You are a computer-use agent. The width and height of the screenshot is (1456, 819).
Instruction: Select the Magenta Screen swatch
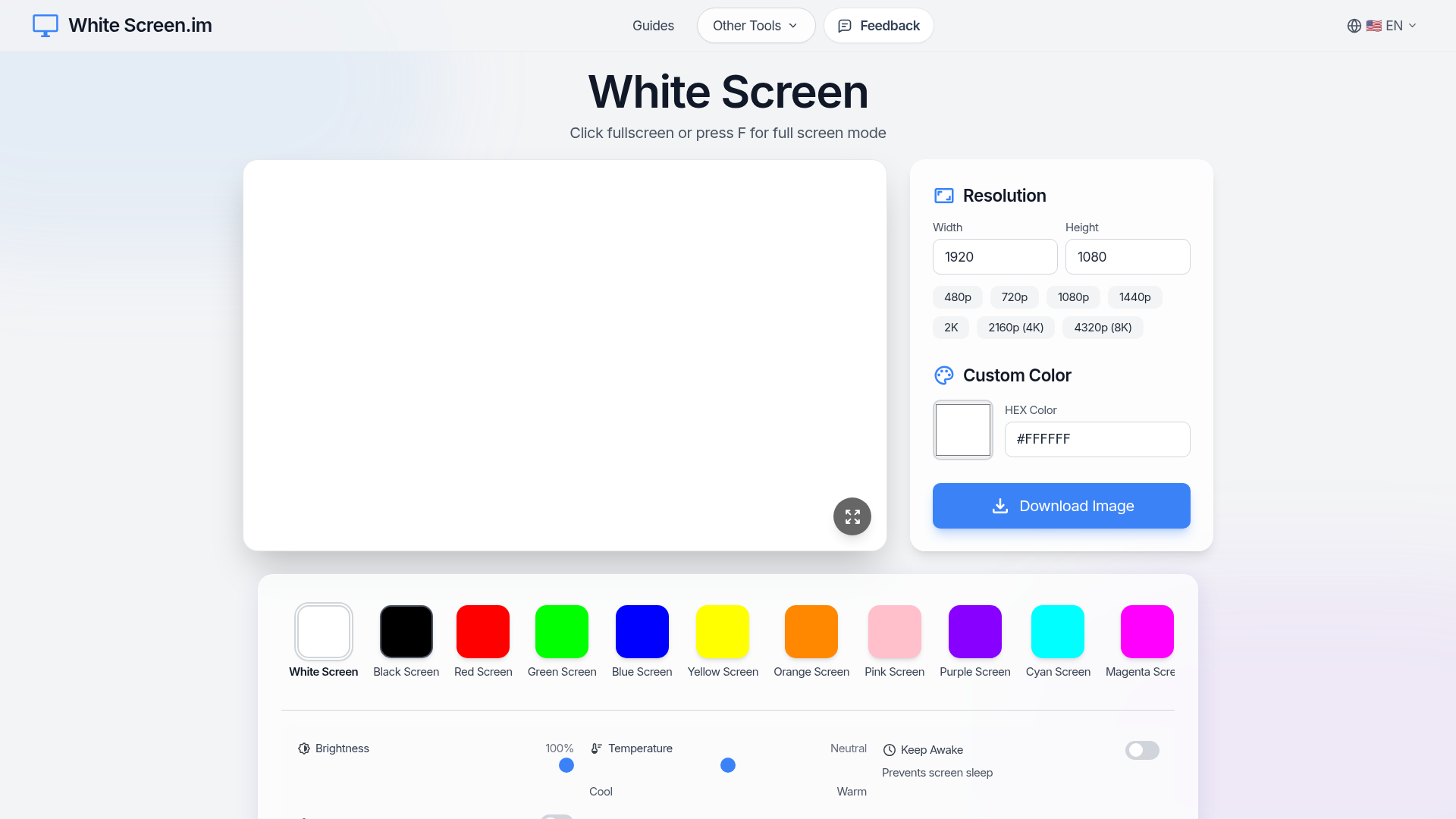coord(1147,632)
